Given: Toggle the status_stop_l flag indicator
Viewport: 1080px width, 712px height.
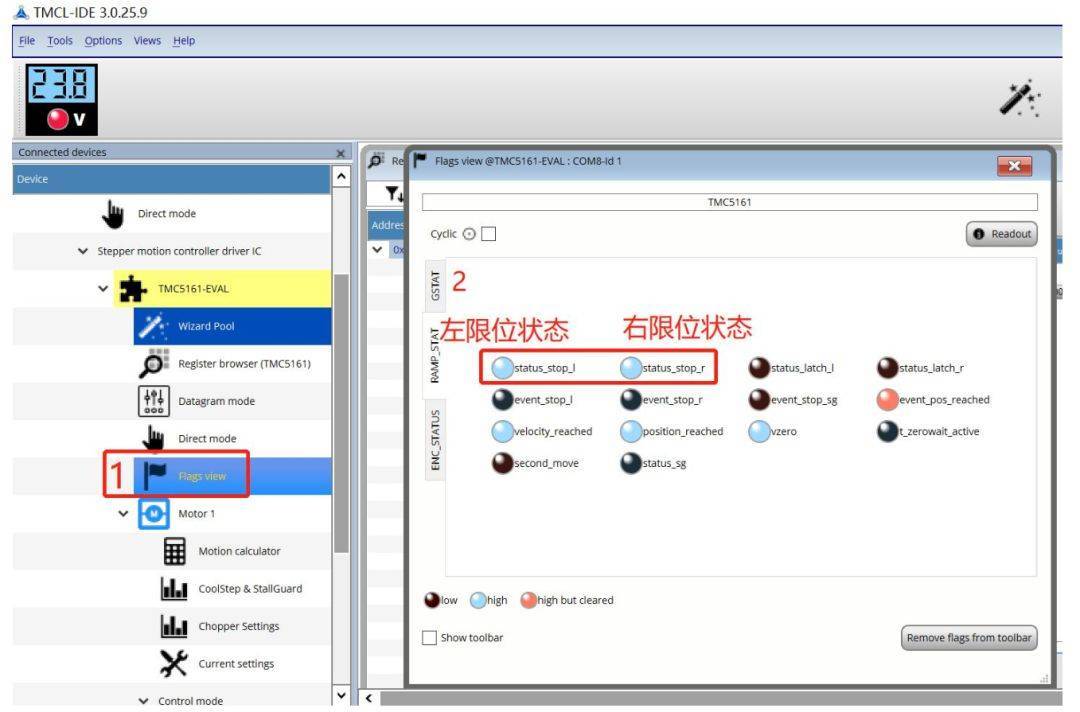Looking at the screenshot, I should pos(502,368).
